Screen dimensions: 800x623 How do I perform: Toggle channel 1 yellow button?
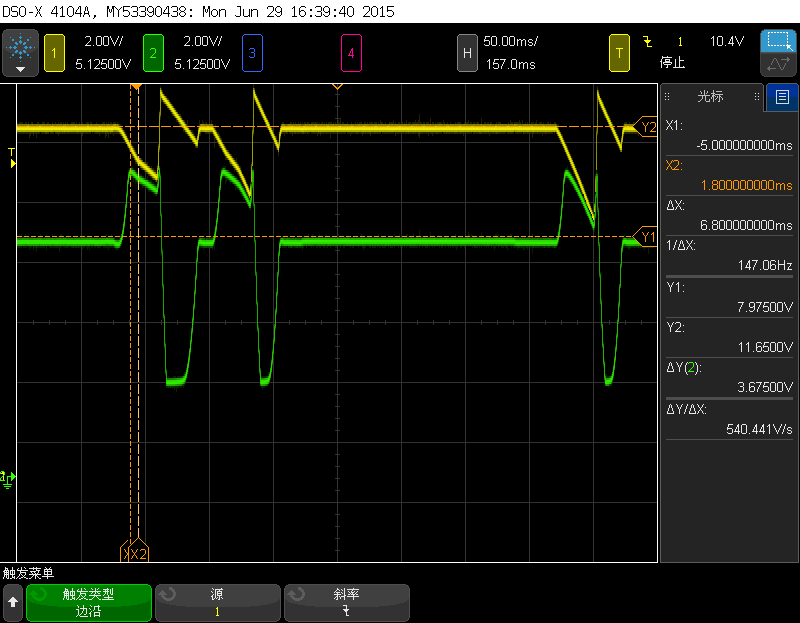coord(54,53)
